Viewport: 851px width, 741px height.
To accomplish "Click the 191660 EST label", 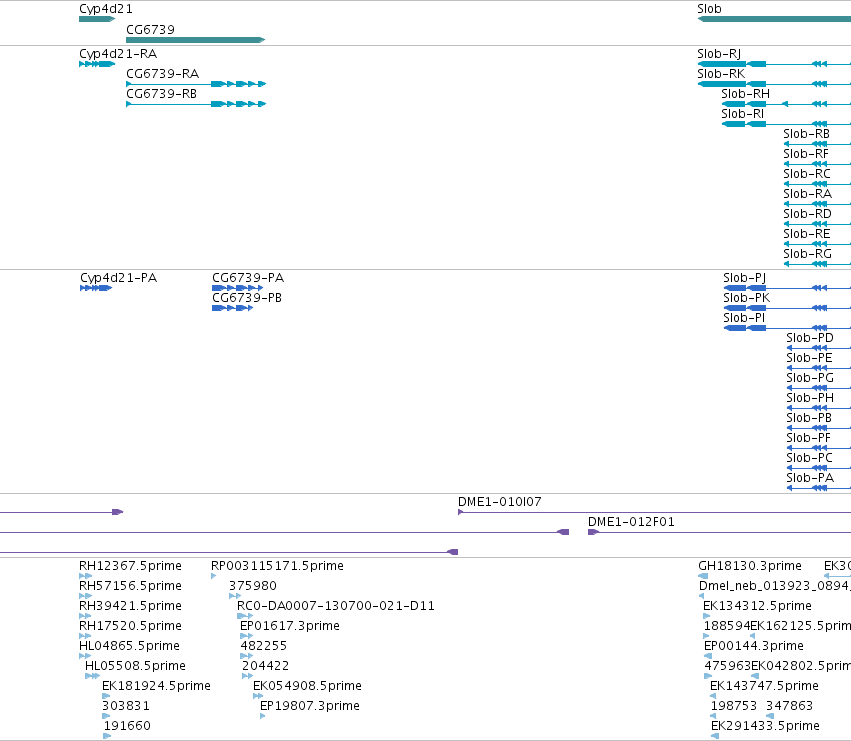I will click(x=127, y=726).
